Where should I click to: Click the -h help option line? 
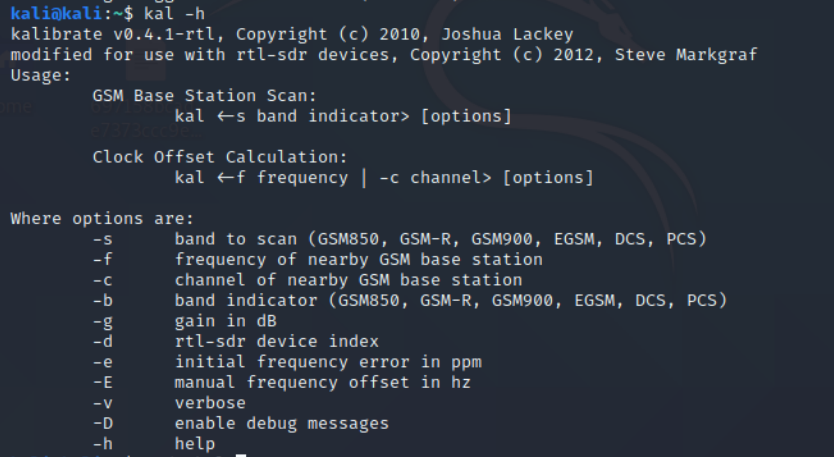pos(154,443)
